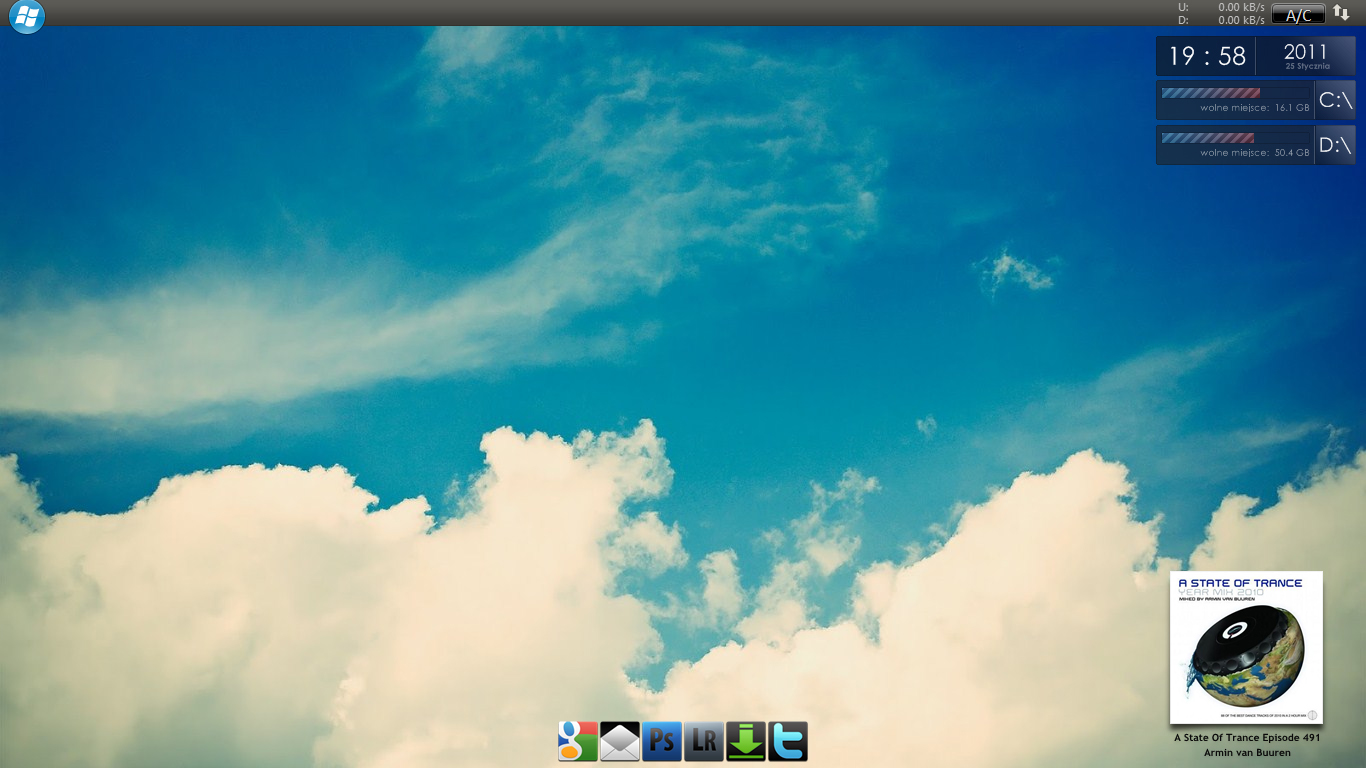
Task: Click the 'Armin van Buuren' artist label
Action: coord(1247,753)
